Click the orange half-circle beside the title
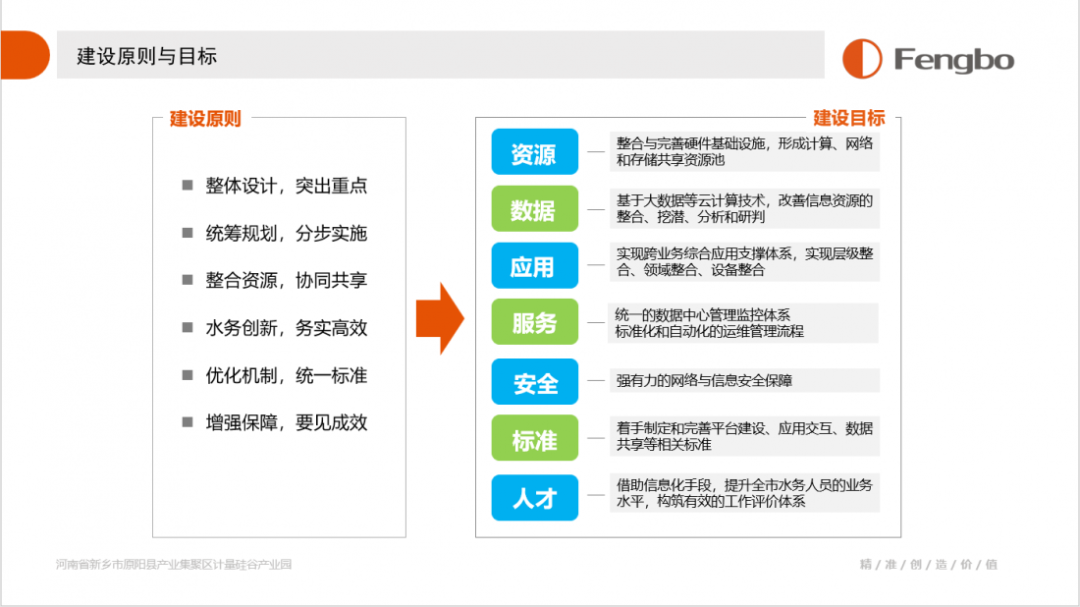Image resolution: width=1080 pixels, height=607 pixels. (24, 55)
